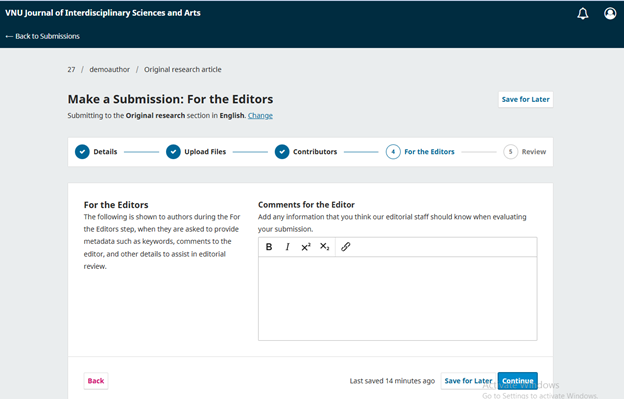The image size is (624, 399).
Task: Focus the Comments for the Editor text area
Action: coord(398,298)
